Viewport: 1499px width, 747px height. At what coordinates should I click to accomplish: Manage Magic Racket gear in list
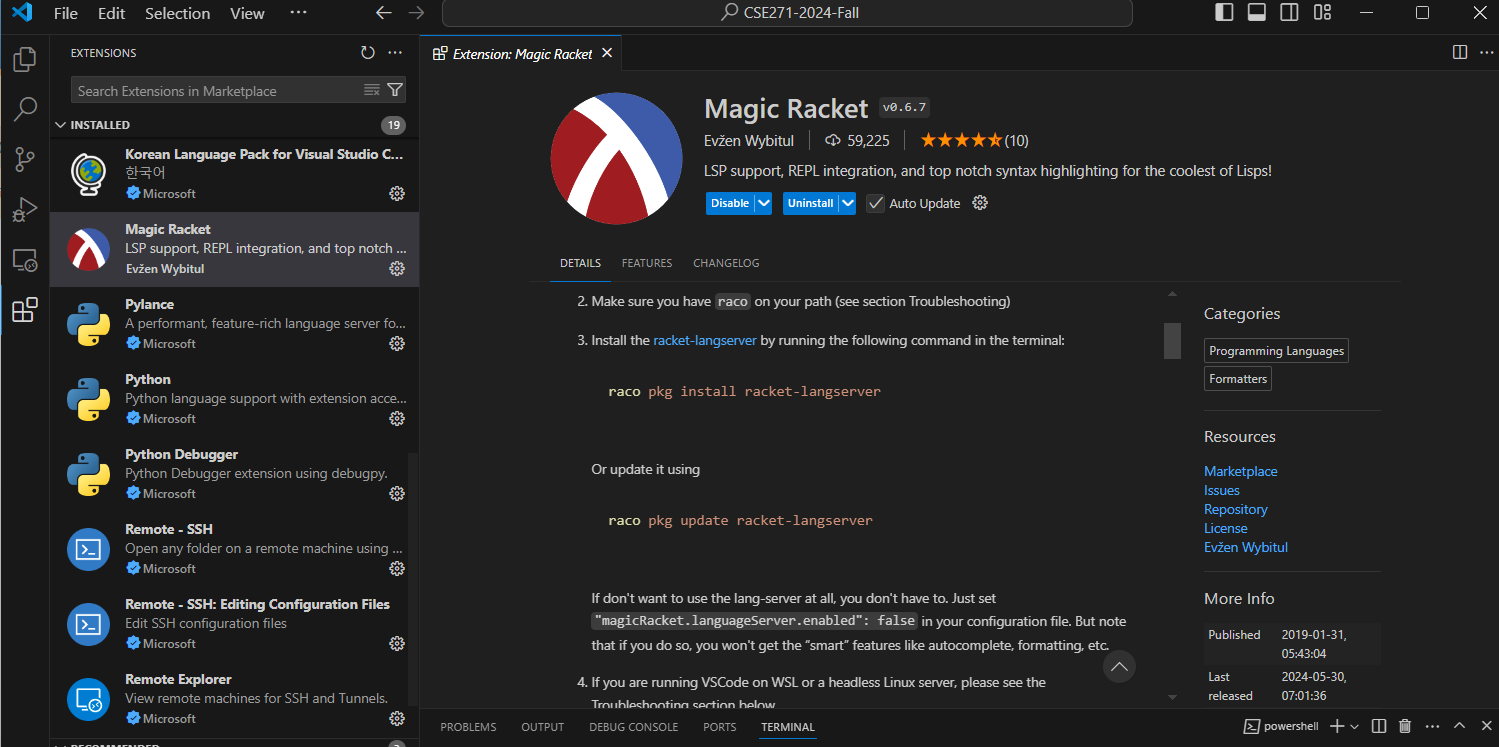397,268
